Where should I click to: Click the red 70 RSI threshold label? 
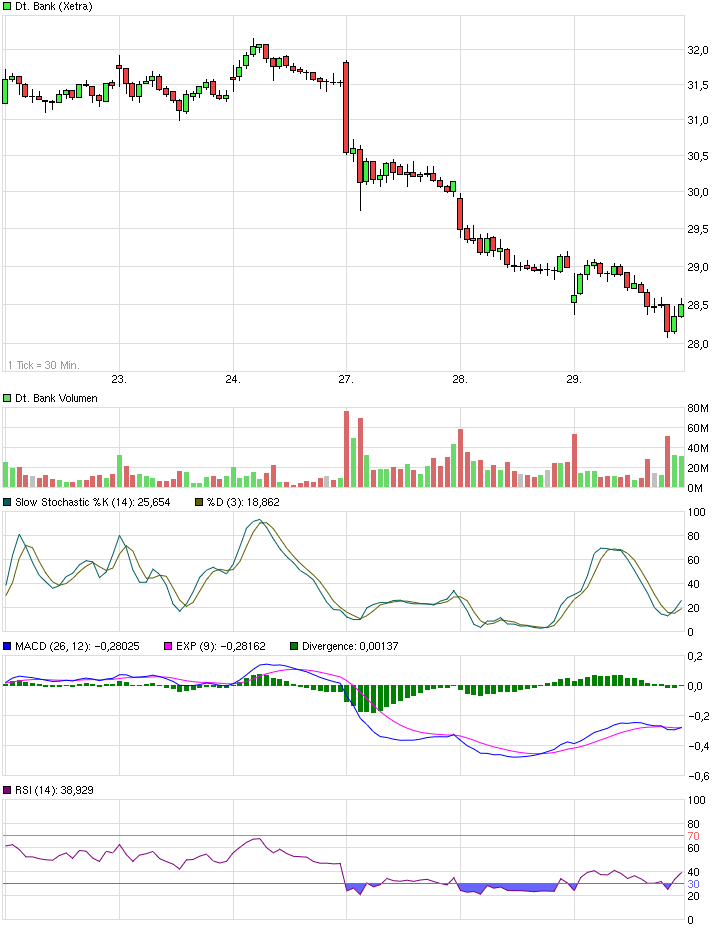(693, 836)
